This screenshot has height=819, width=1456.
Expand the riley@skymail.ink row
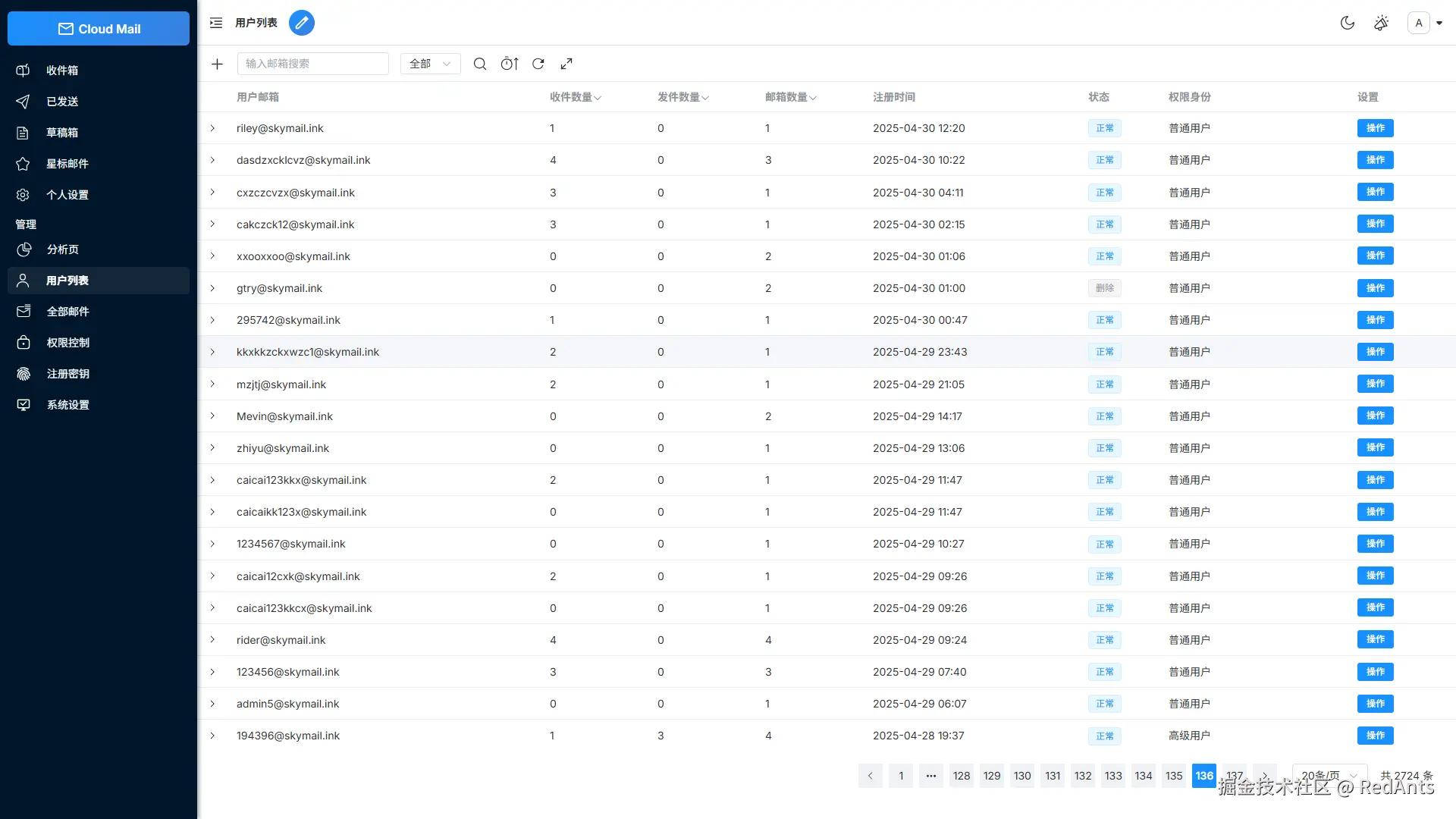click(x=212, y=128)
